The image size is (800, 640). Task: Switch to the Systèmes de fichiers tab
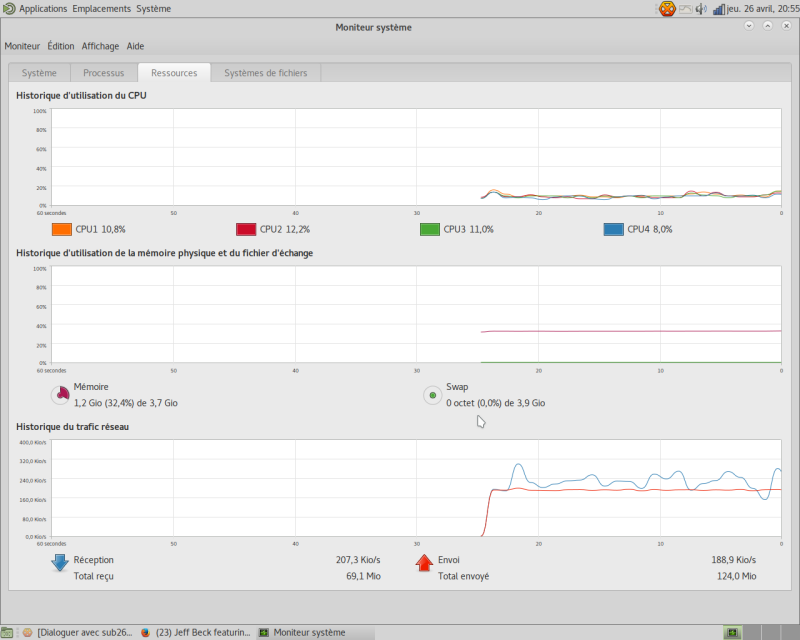click(x=266, y=73)
